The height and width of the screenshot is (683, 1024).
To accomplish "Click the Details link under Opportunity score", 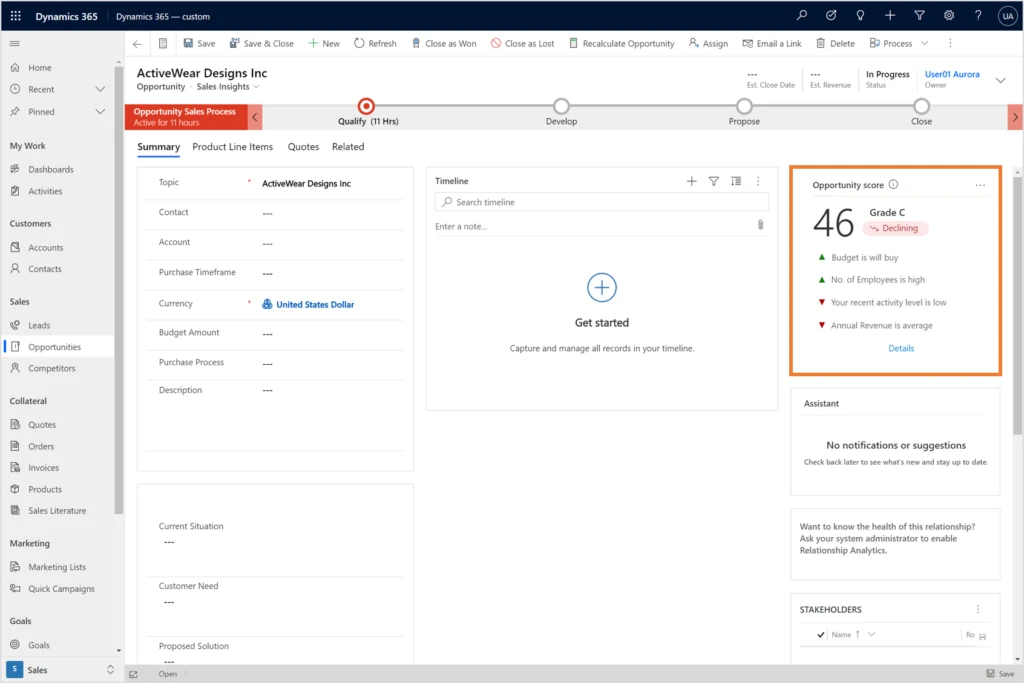I will [901, 348].
